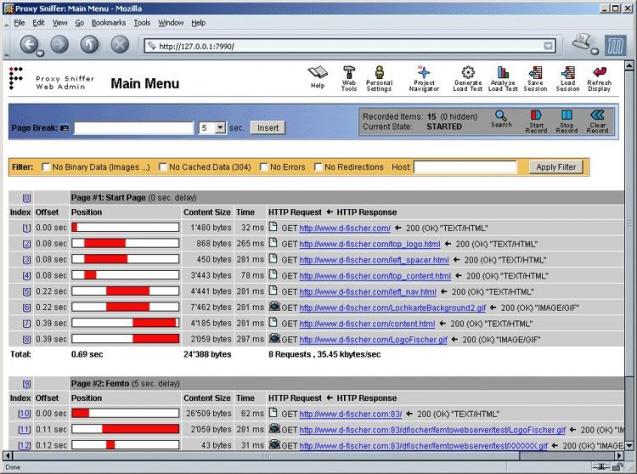Click the Clear Record icon
Viewport: 637px width, 474px height.
597,115
